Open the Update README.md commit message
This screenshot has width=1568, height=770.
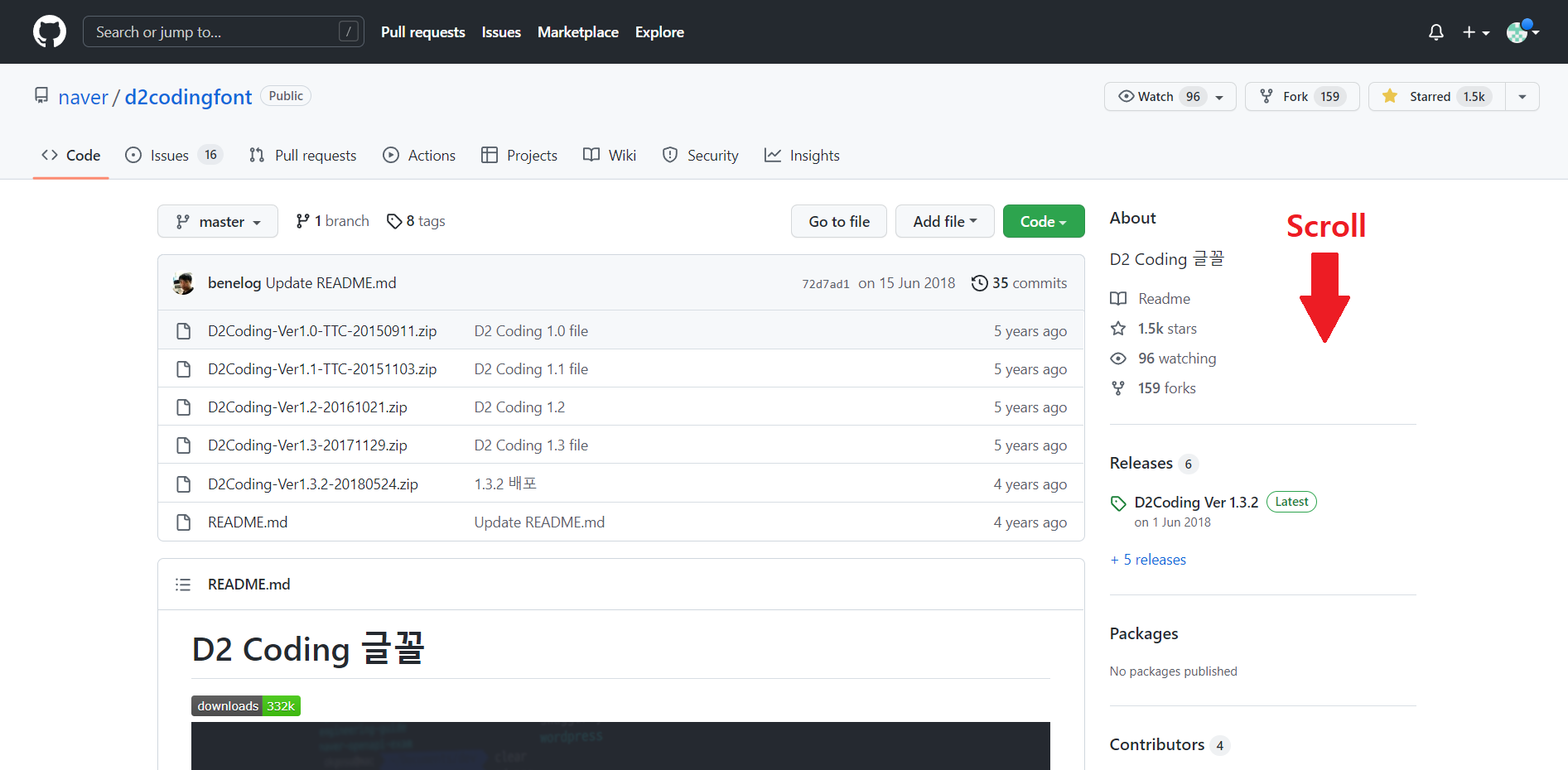330,283
